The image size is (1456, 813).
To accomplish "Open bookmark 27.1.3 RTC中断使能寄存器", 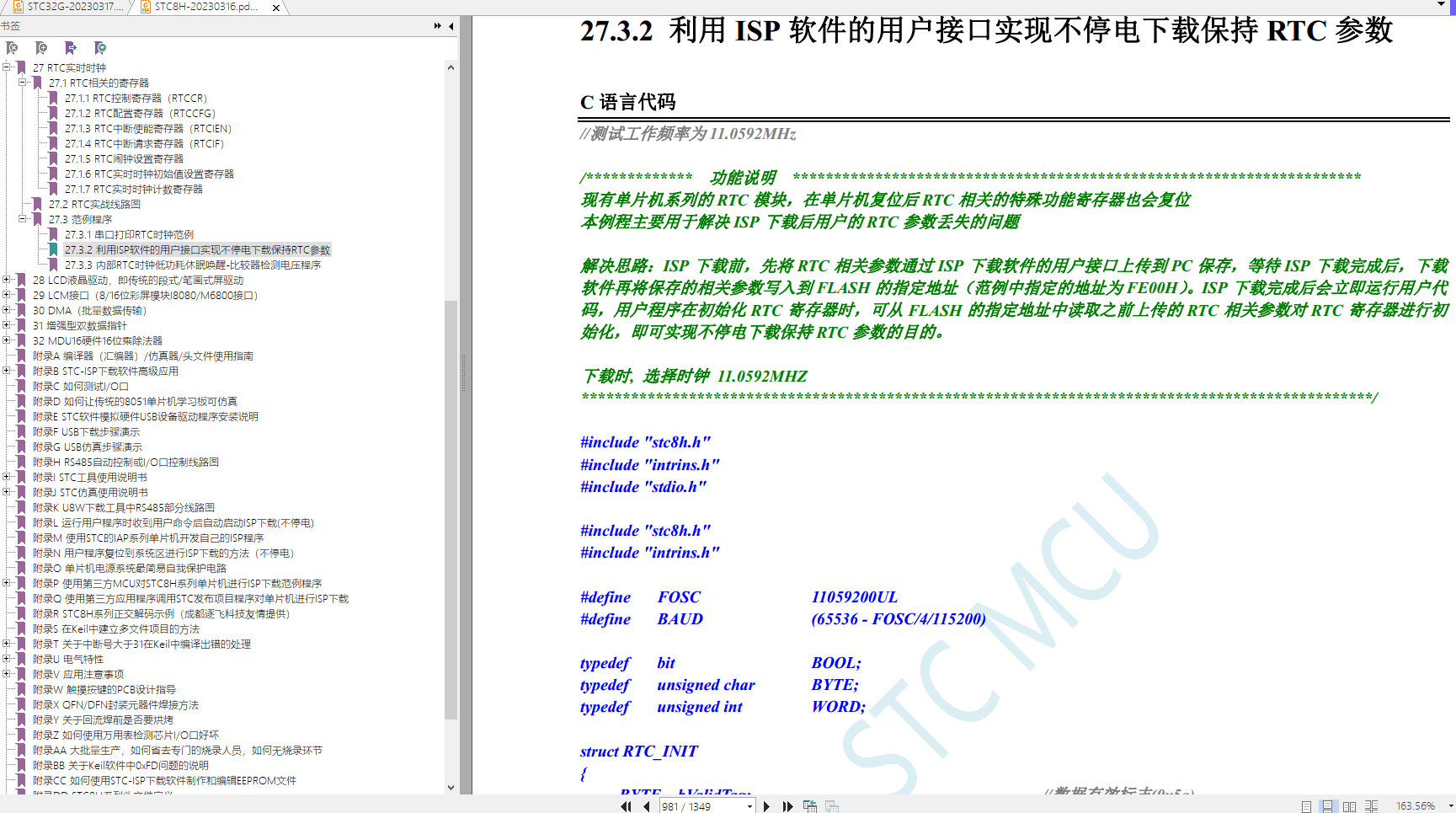I will (148, 128).
